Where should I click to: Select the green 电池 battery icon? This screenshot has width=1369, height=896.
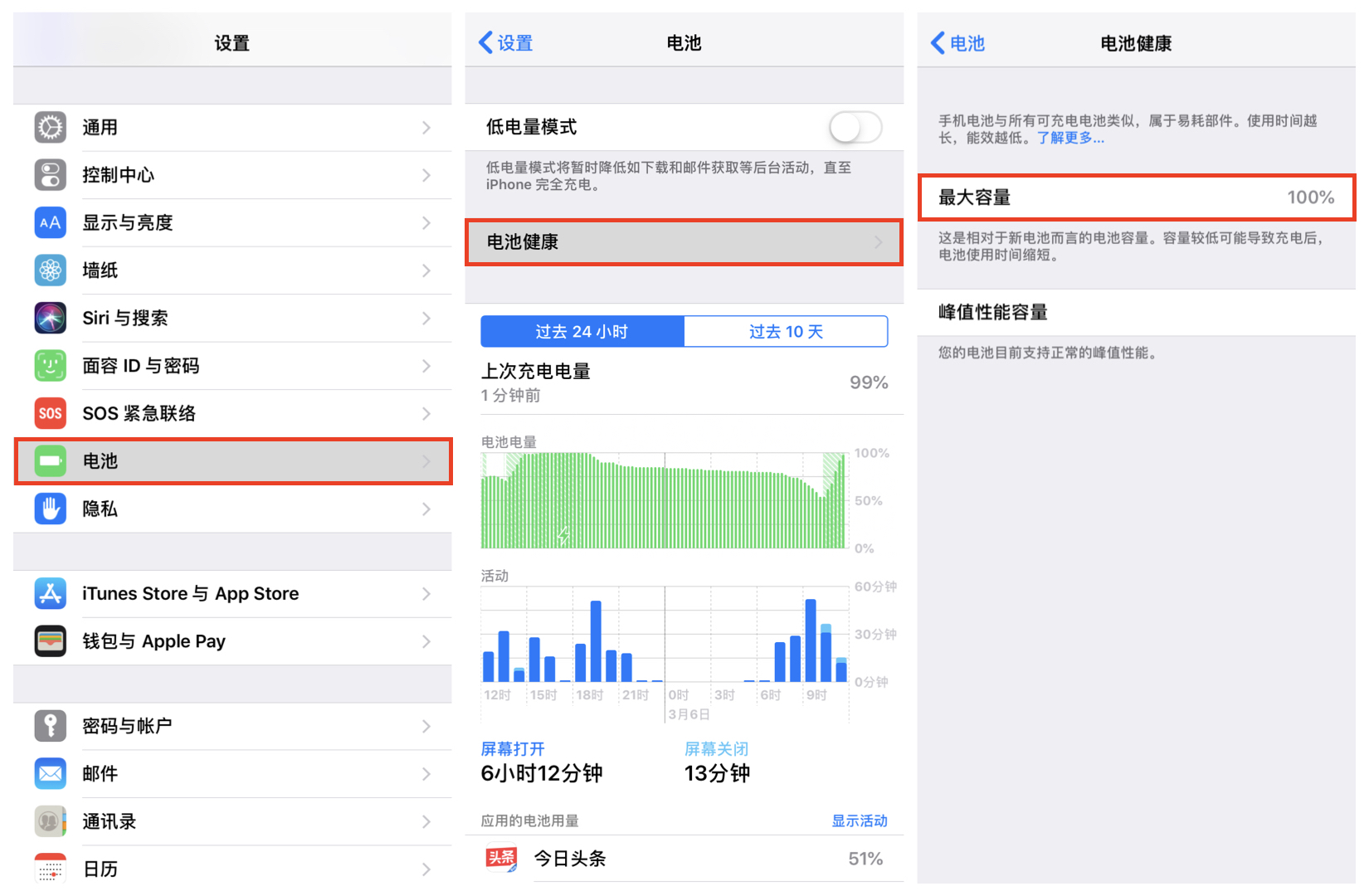(x=50, y=460)
